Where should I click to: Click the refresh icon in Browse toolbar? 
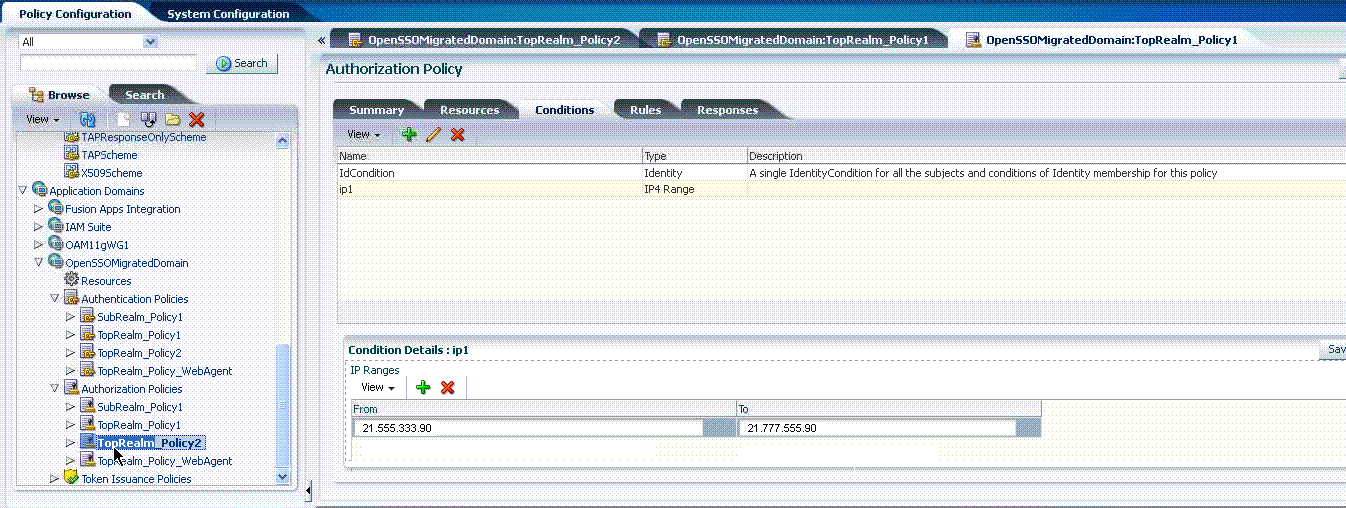coord(87,119)
